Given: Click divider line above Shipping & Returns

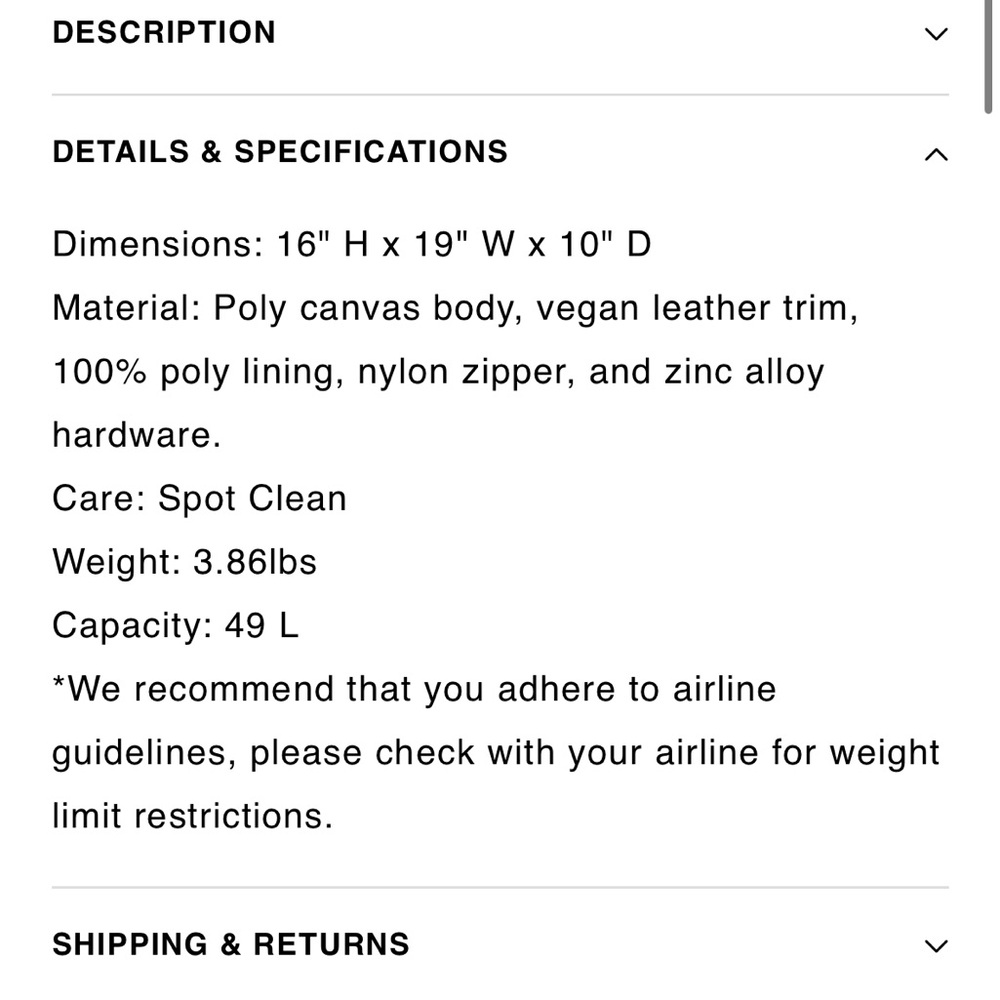Looking at the screenshot, I should pos(500,887).
